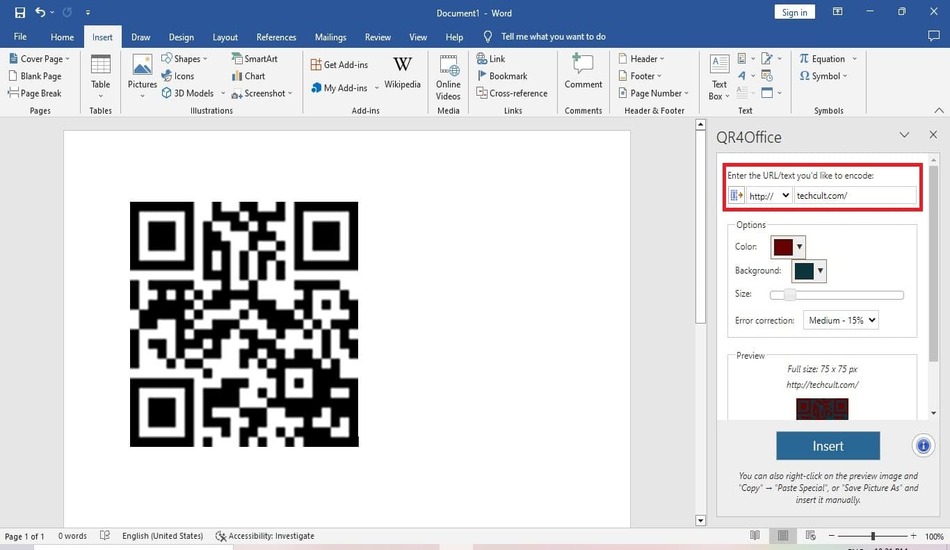Click the info icon in QR4Office pane

tap(923, 446)
